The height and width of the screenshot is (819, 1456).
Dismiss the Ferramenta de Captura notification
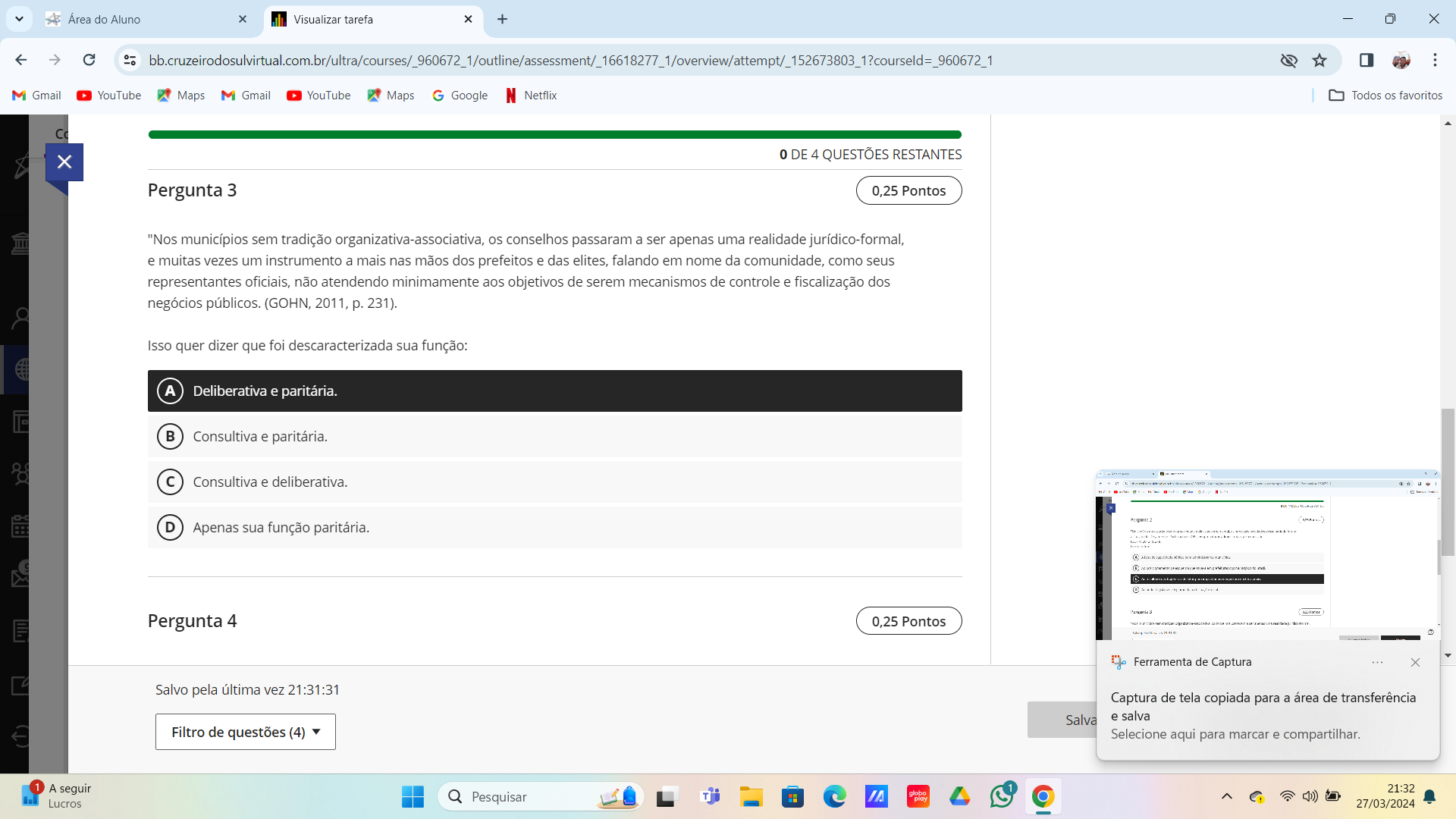coord(1415,662)
